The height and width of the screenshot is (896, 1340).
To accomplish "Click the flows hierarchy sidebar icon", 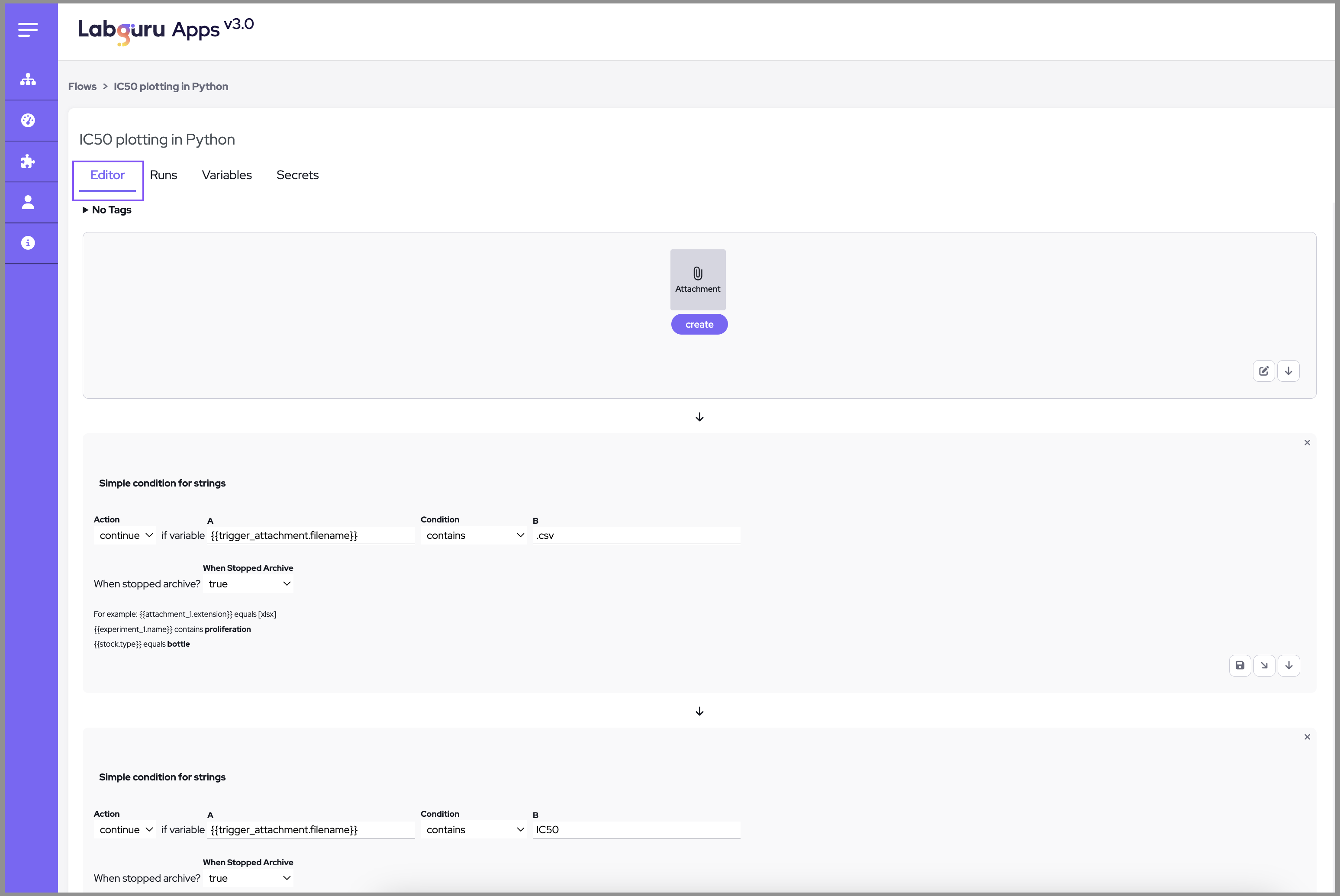I will pos(27,80).
